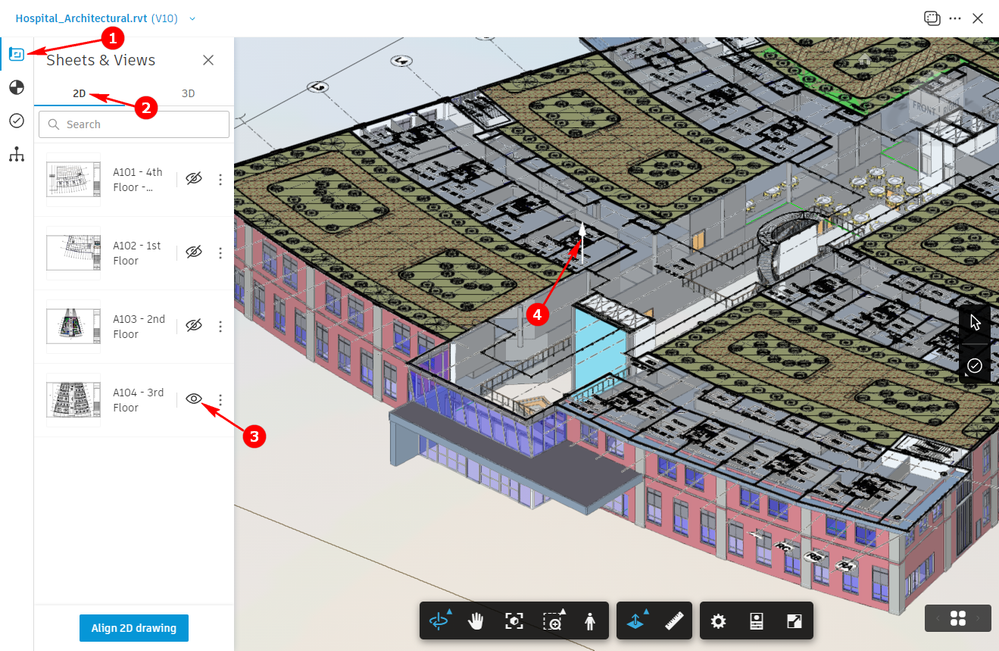Image resolution: width=999 pixels, height=651 pixels.
Task: Select the 2D tab
Action: 79,93
